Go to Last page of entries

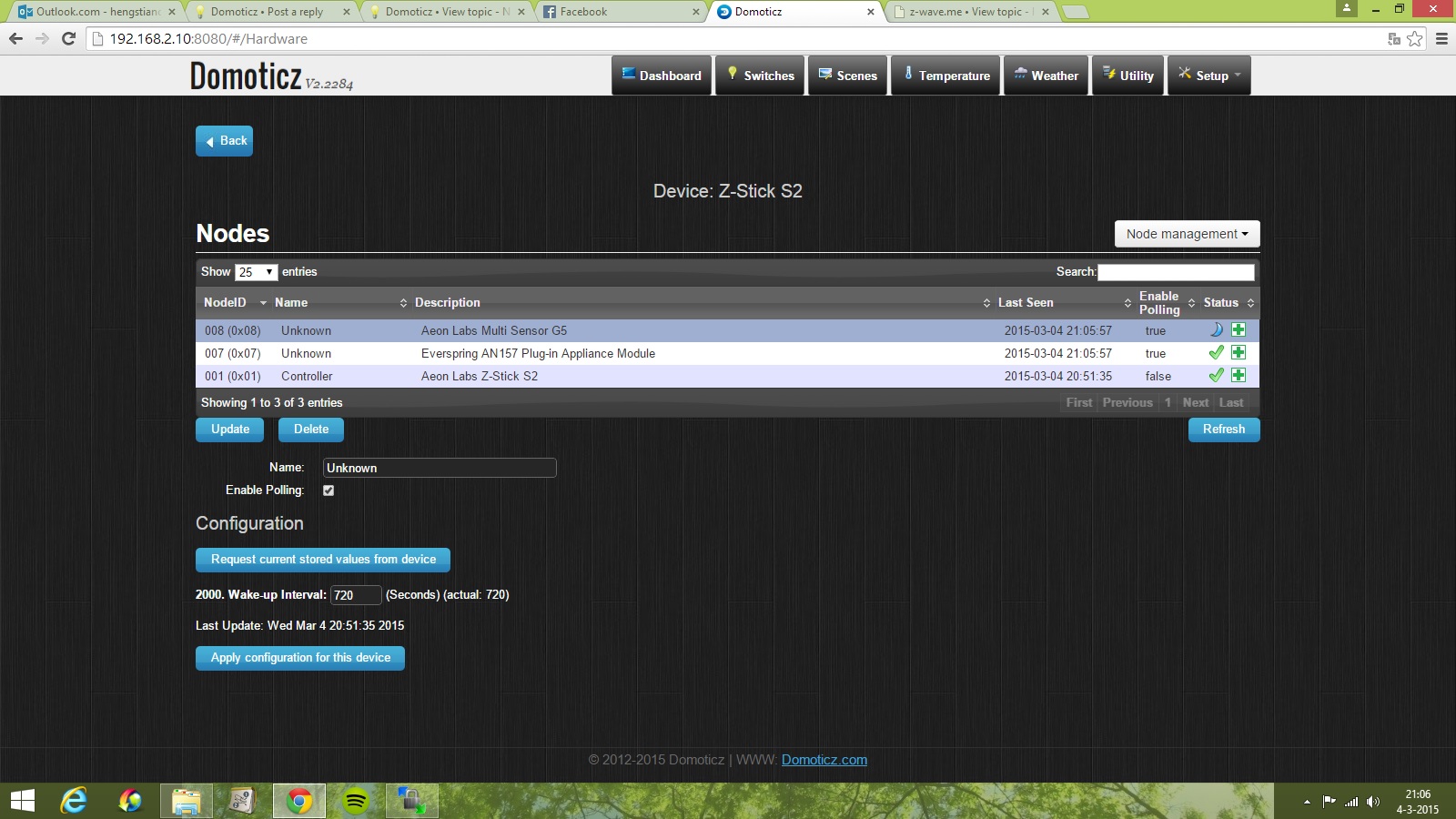tap(1231, 402)
